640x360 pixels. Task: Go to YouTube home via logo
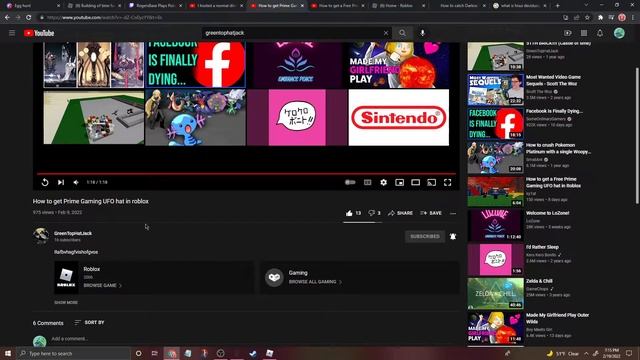(x=39, y=33)
